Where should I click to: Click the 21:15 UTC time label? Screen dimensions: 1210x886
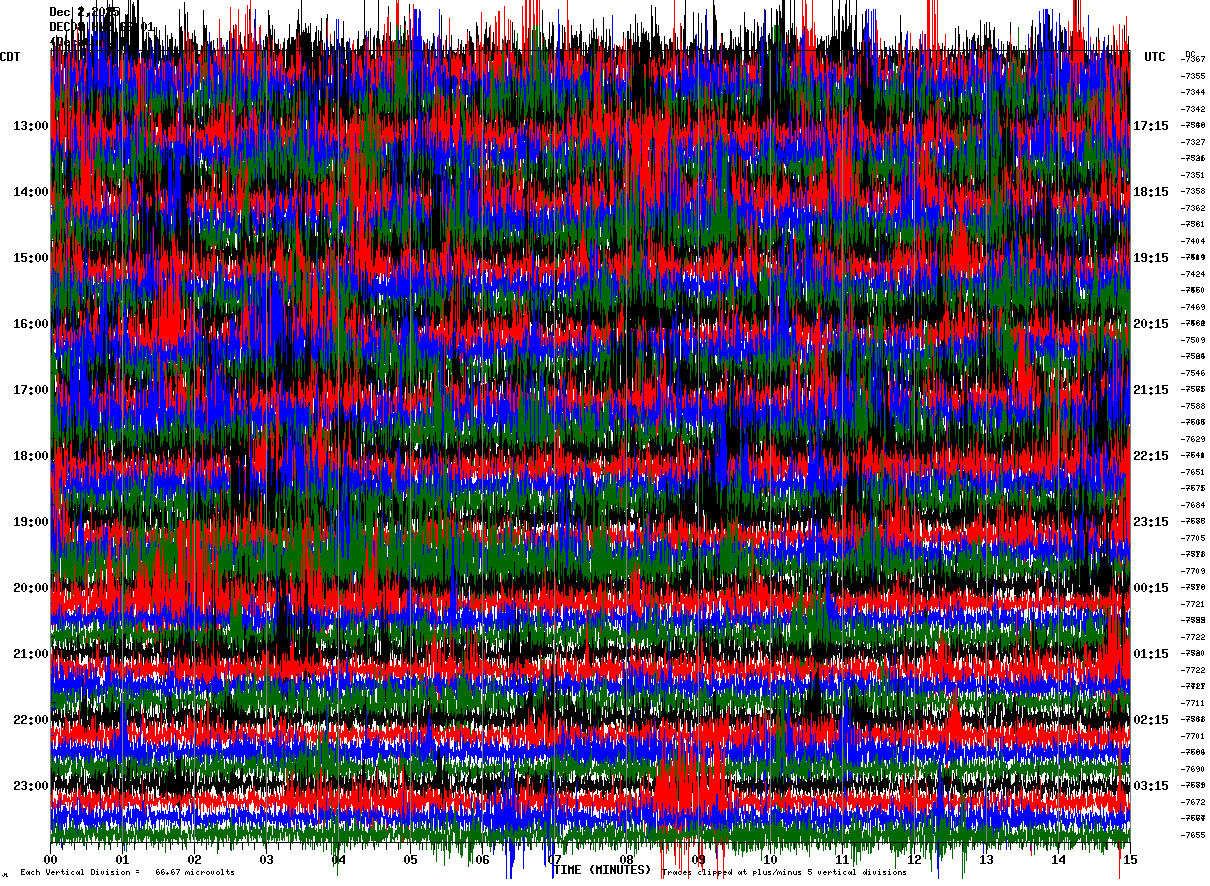tap(1151, 390)
